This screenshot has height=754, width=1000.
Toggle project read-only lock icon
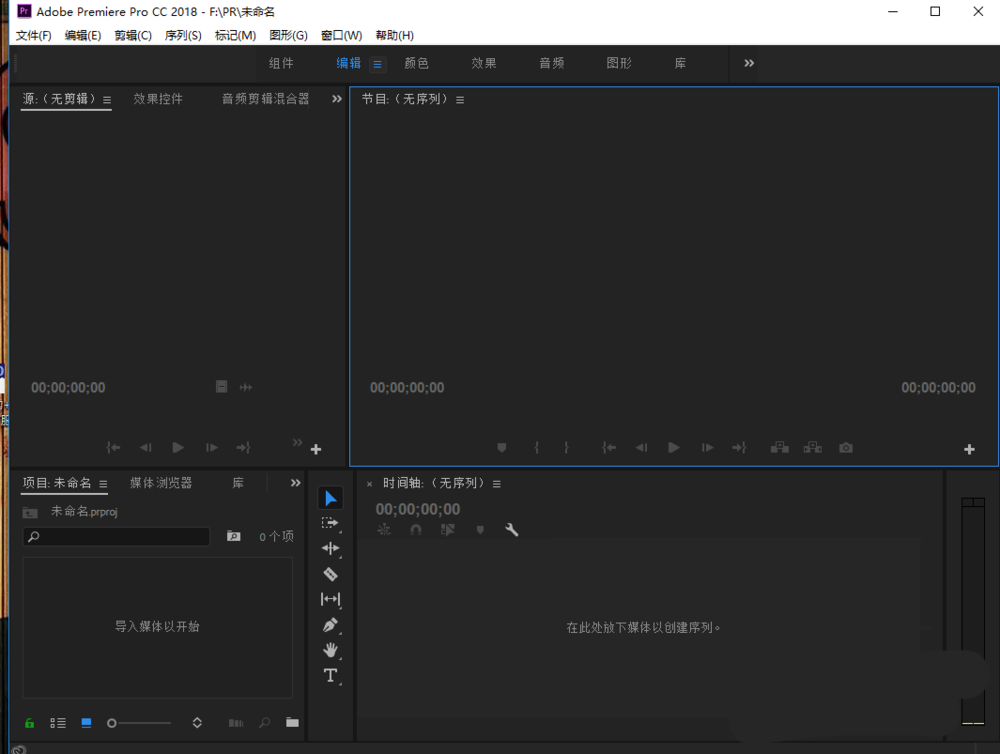[29, 723]
